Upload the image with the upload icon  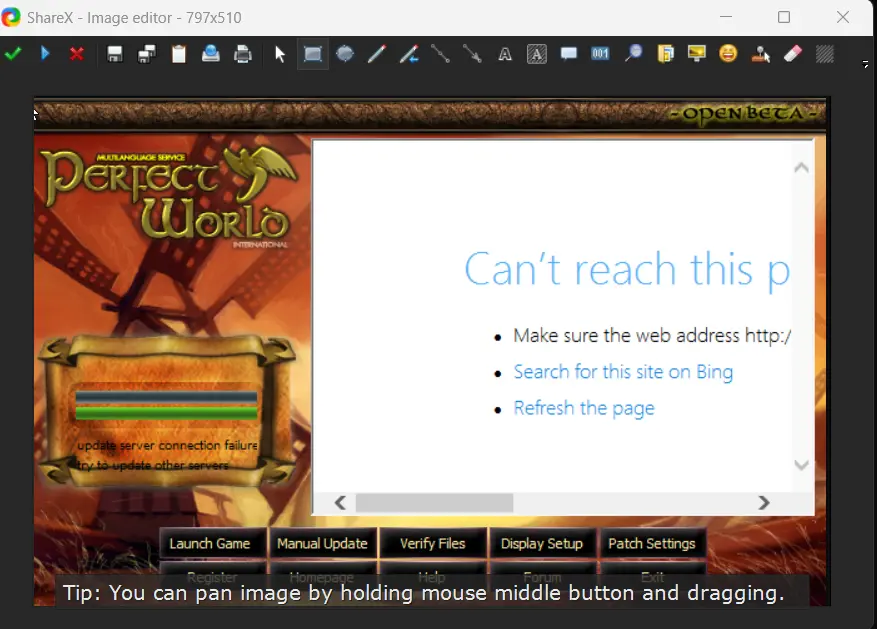[210, 54]
